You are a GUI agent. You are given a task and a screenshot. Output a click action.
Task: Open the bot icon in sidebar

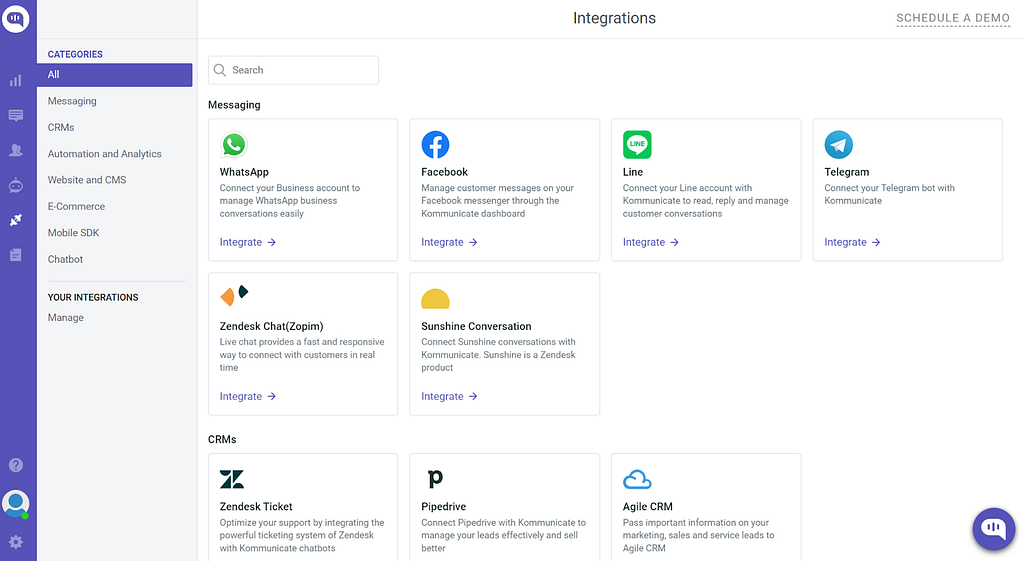16,185
